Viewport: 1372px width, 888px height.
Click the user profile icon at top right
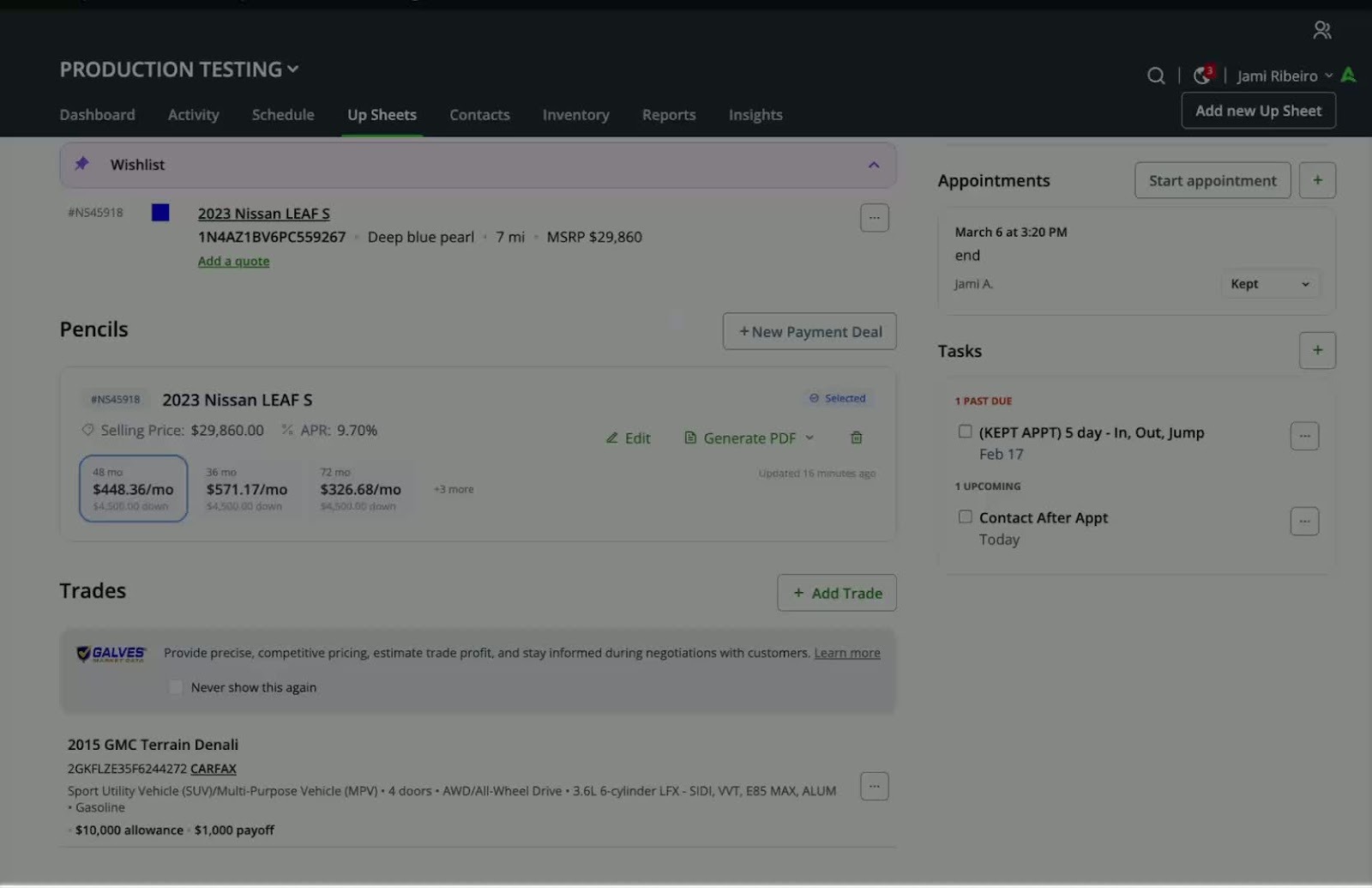(1321, 31)
